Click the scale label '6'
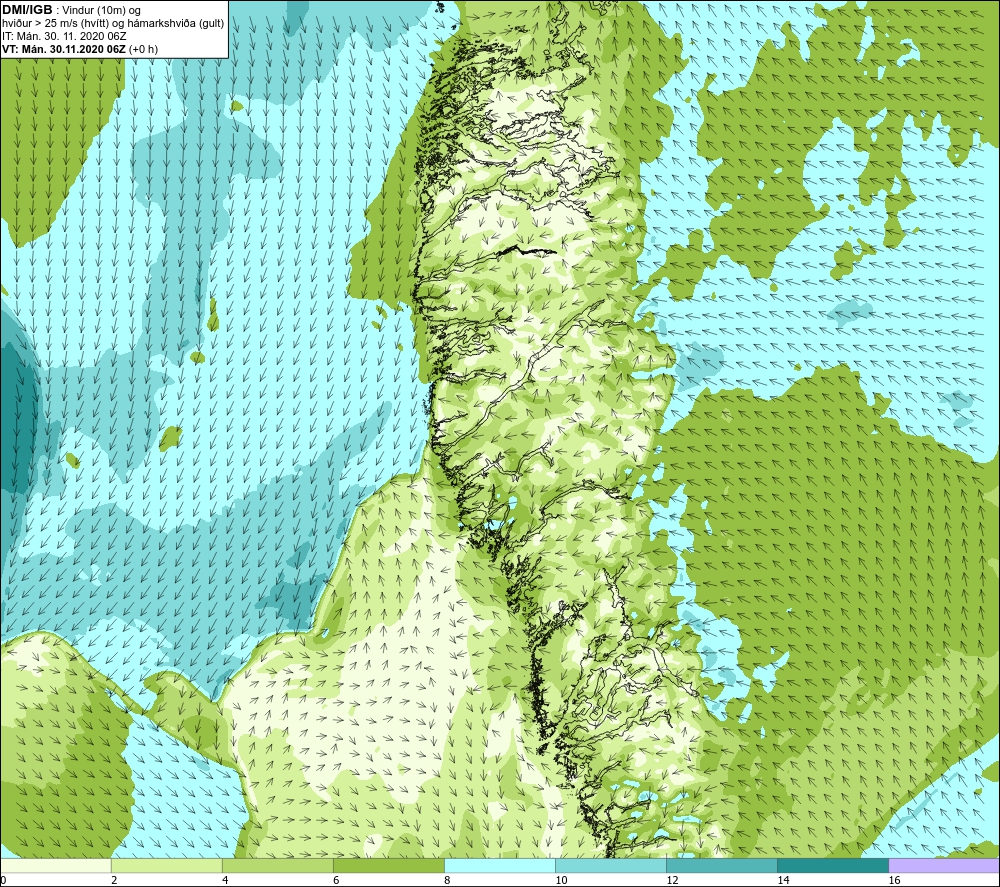1000x887 pixels. pyautogui.click(x=336, y=881)
